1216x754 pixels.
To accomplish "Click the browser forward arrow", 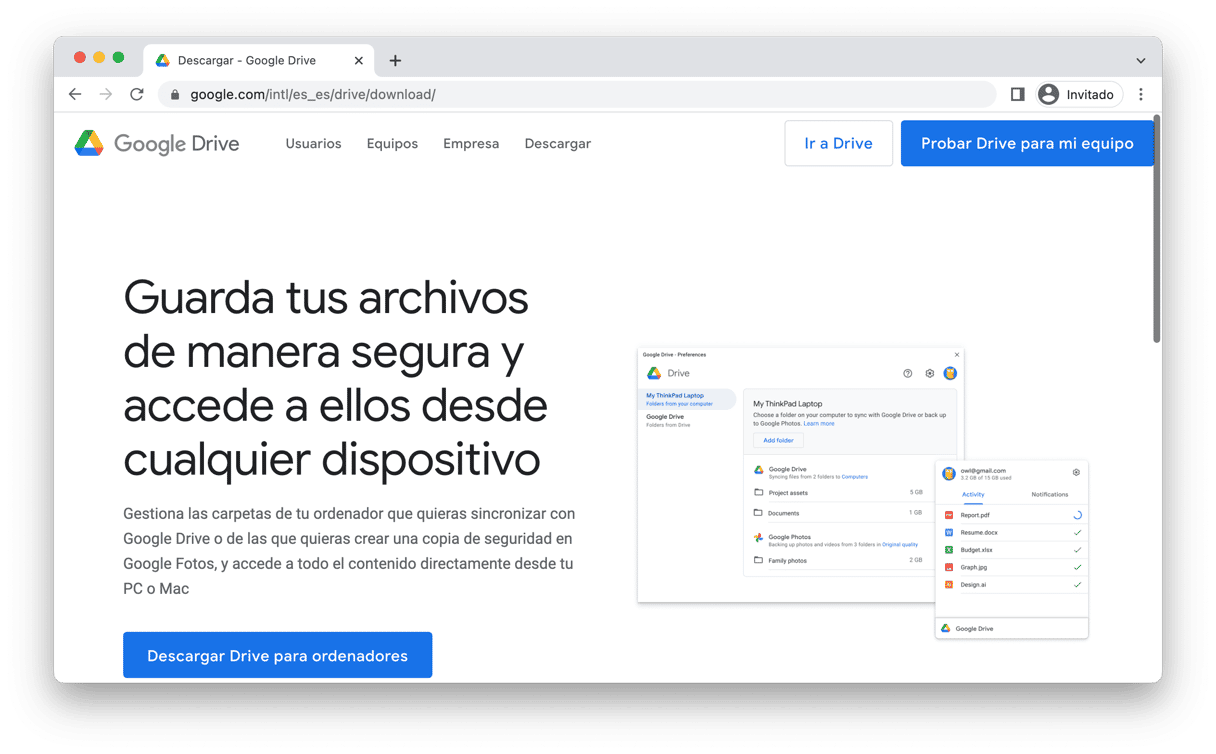I will (x=106, y=94).
